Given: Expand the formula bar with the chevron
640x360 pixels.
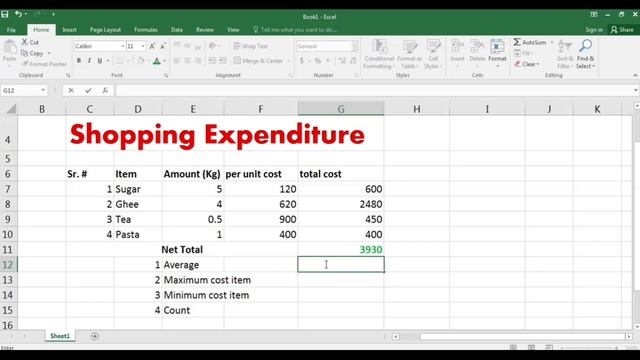Looking at the screenshot, I should pyautogui.click(x=636, y=91).
